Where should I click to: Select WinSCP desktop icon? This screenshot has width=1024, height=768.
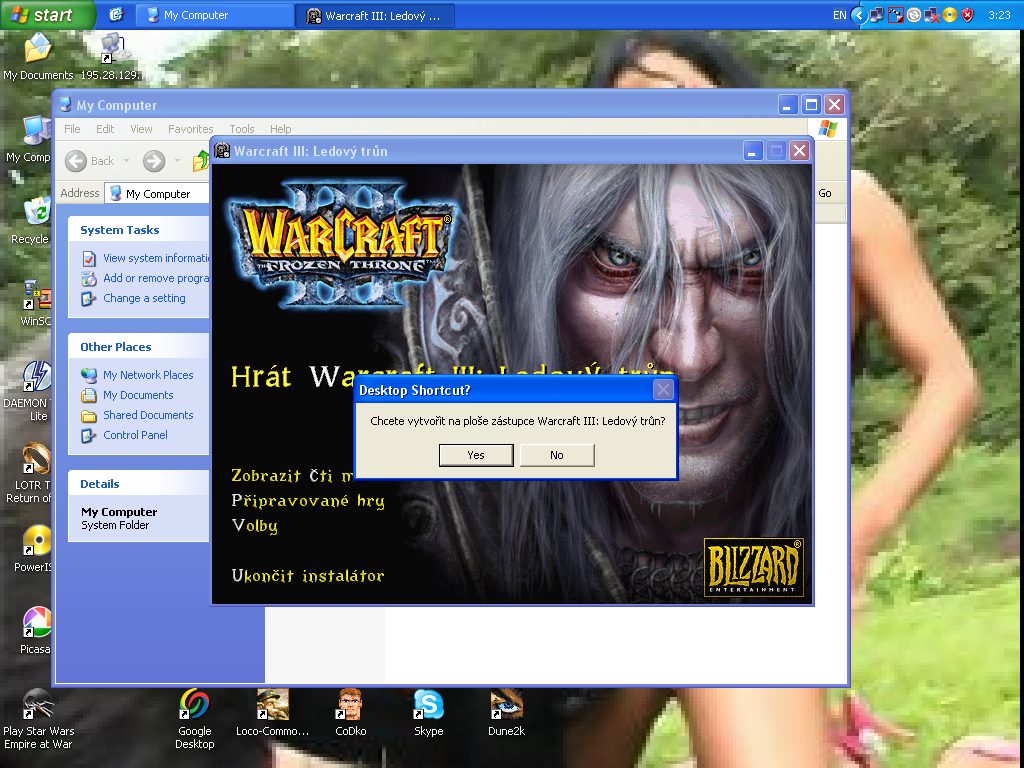click(36, 304)
